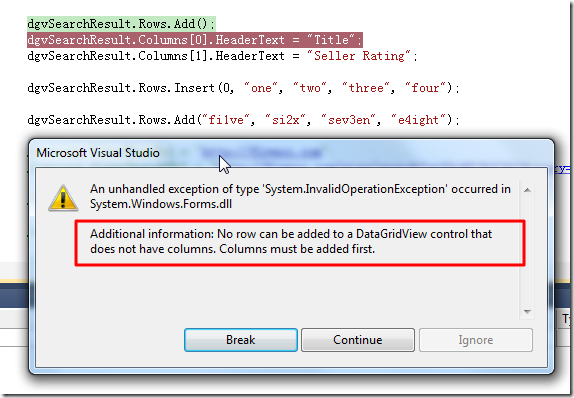Click the Rows.Insert code line

[243, 88]
